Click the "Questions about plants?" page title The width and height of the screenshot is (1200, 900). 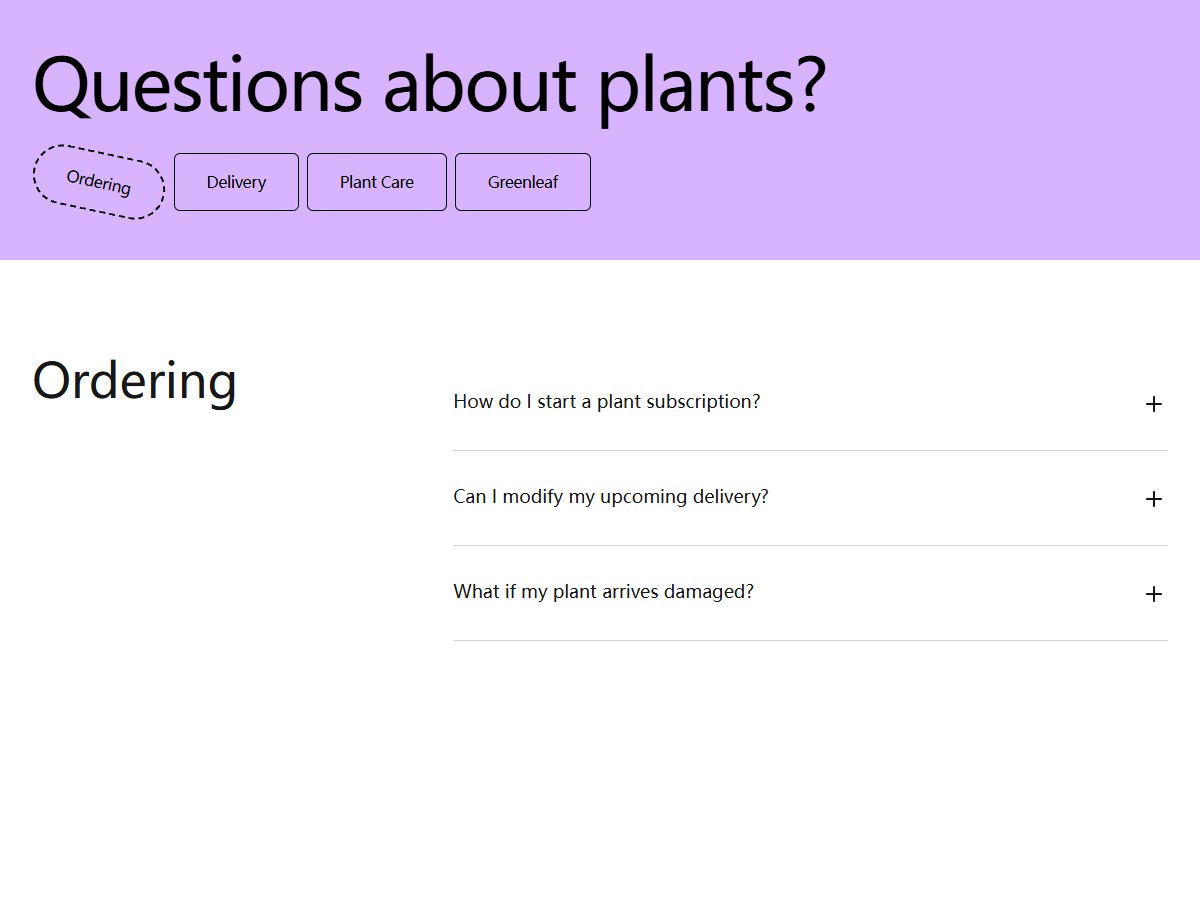[x=430, y=85]
